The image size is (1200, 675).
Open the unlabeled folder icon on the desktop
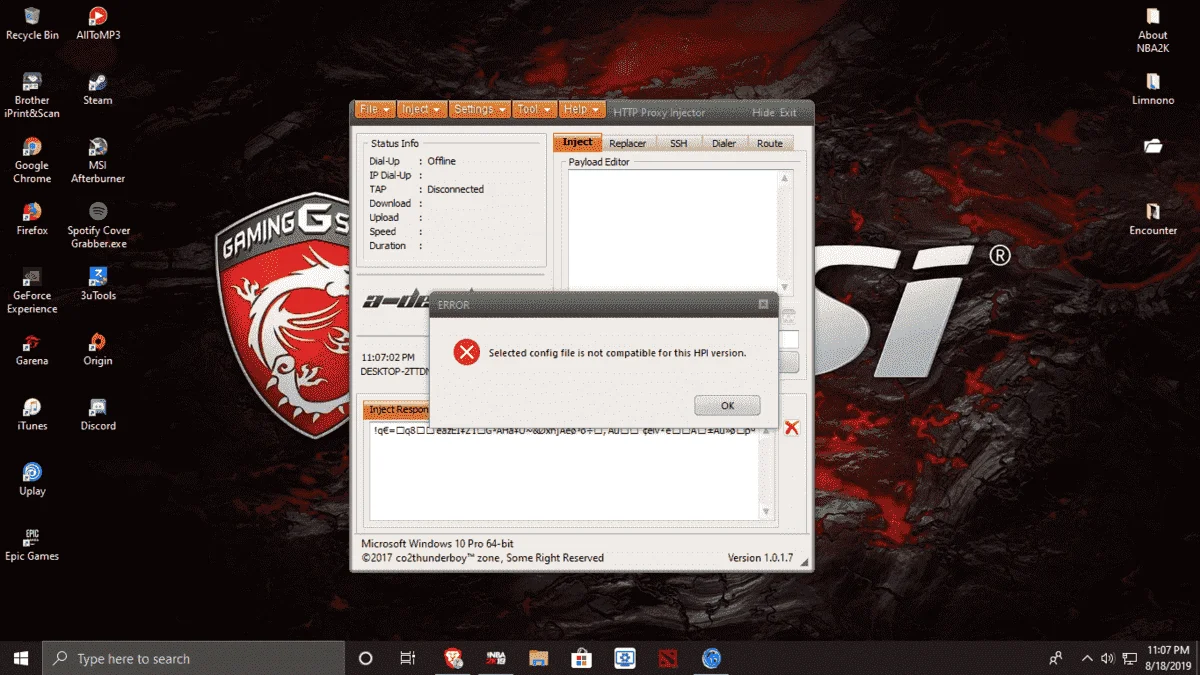click(x=1153, y=146)
